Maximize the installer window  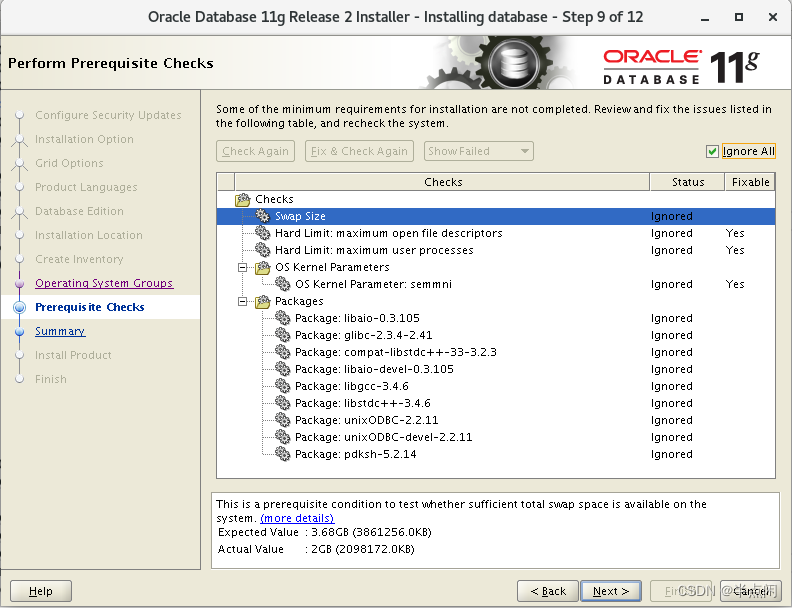point(738,17)
